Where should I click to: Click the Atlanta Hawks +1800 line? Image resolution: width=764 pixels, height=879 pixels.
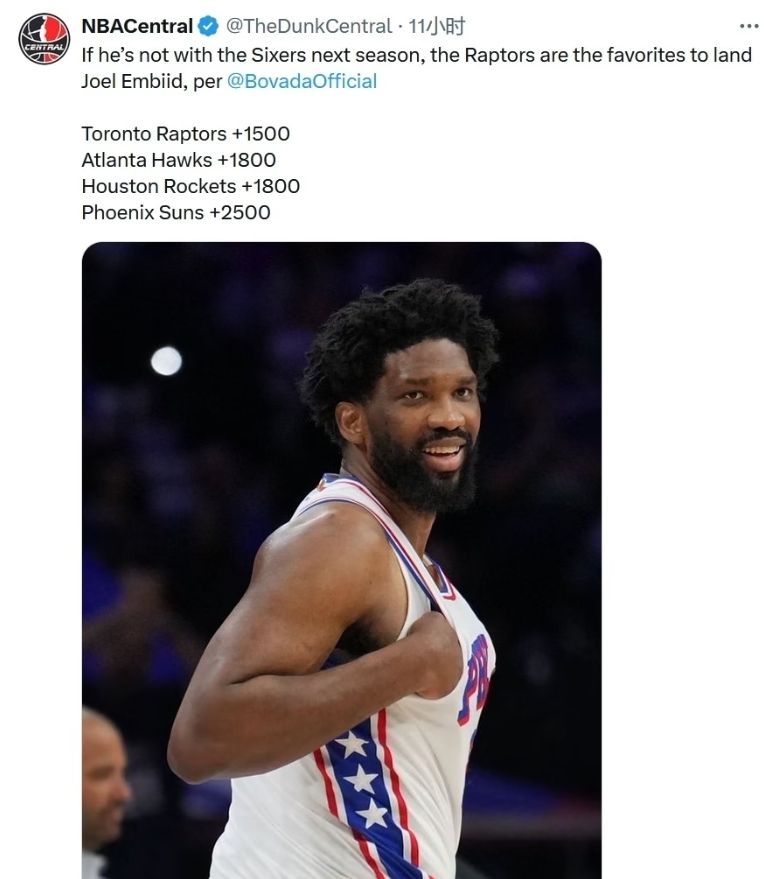(x=179, y=160)
